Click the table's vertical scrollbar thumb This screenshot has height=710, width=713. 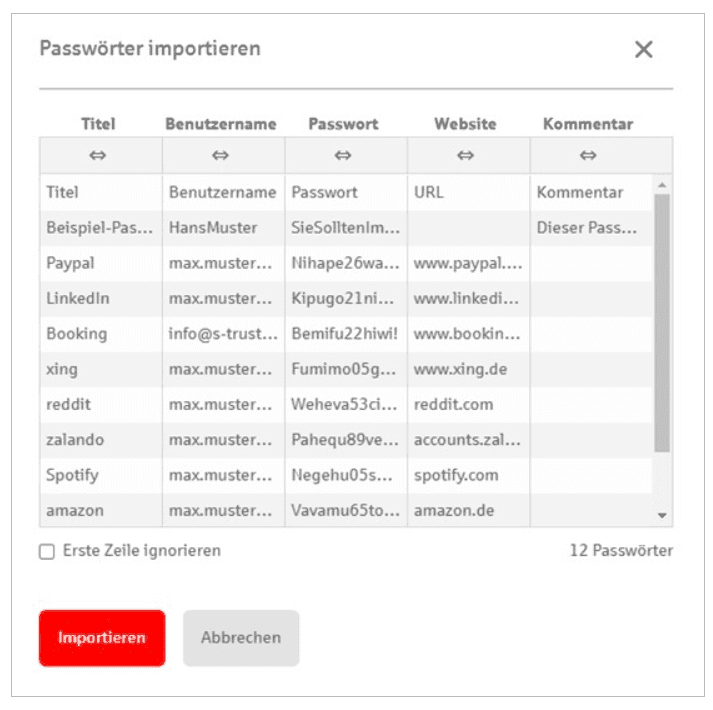click(x=661, y=320)
